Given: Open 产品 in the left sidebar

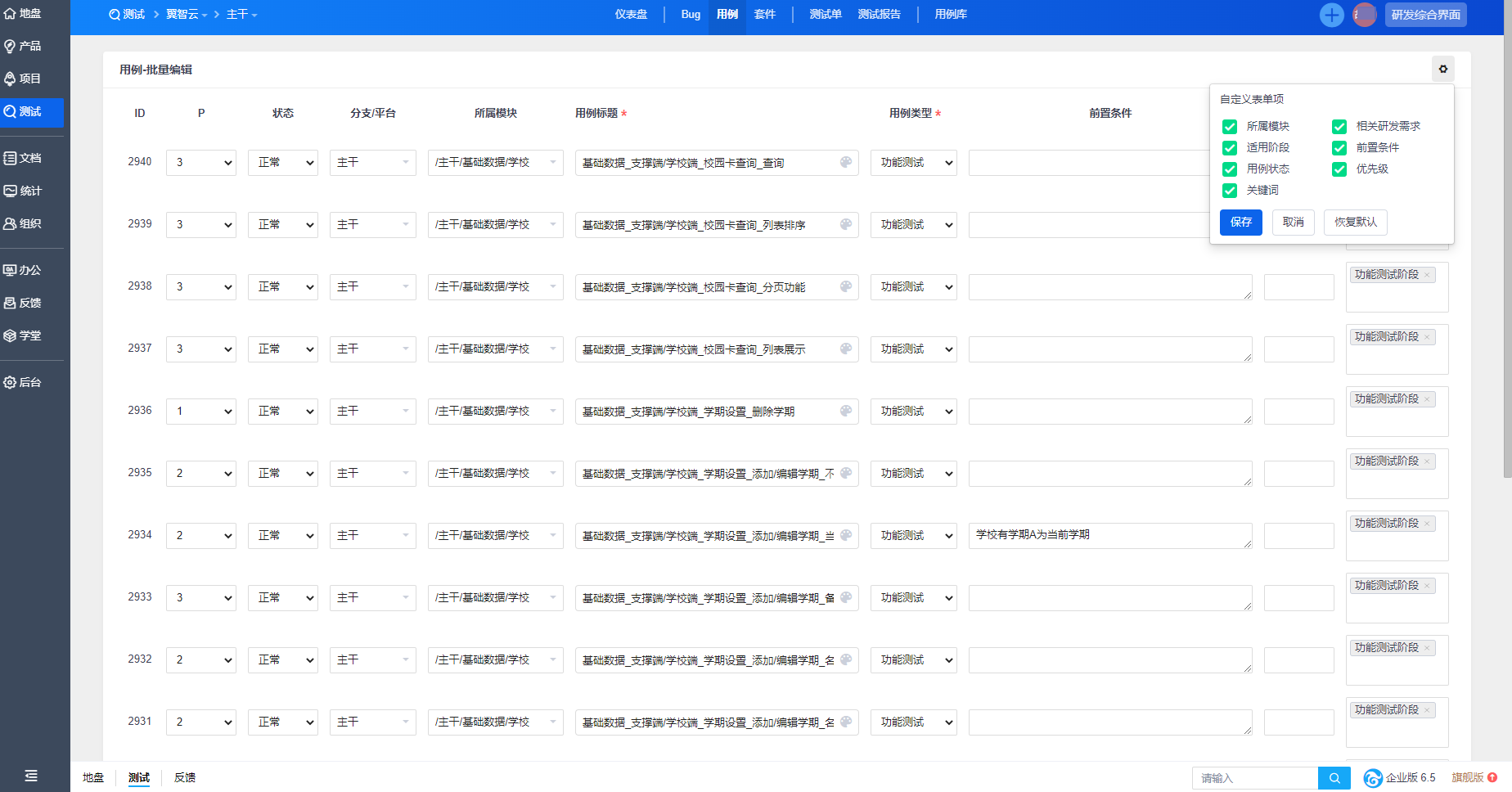Looking at the screenshot, I should coord(23,46).
